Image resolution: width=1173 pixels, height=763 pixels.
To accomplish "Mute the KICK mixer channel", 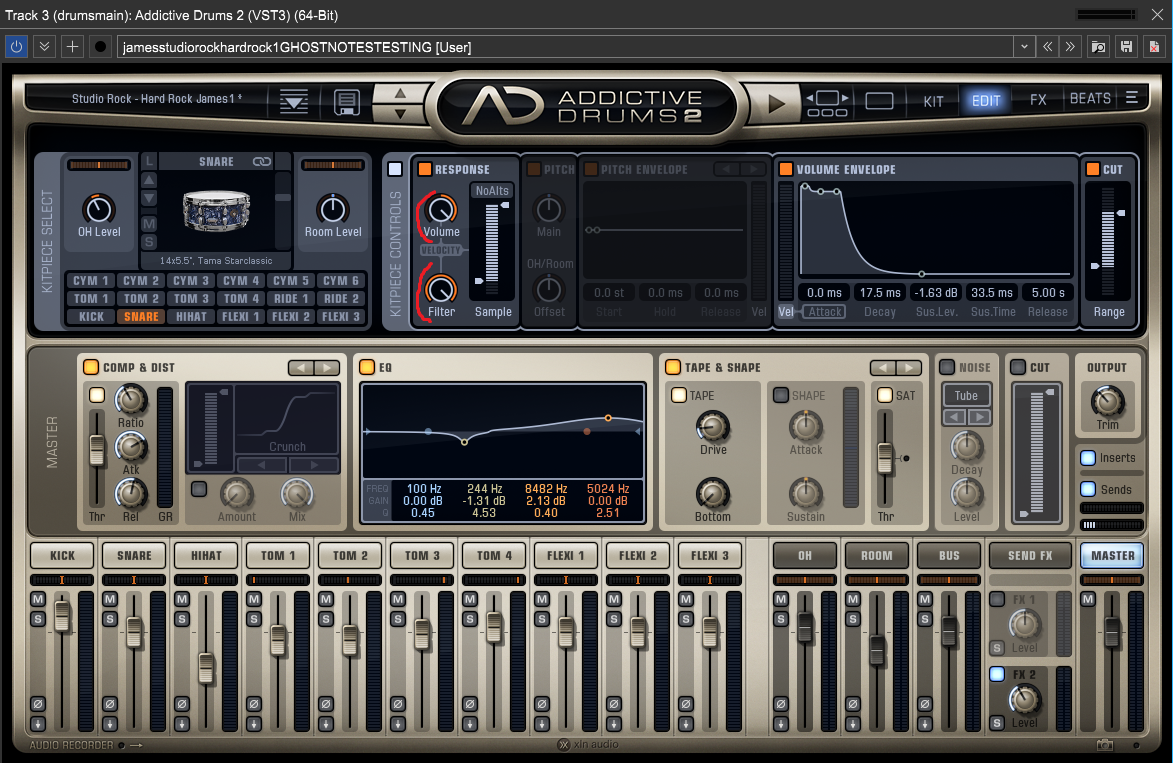I will (x=37, y=599).
